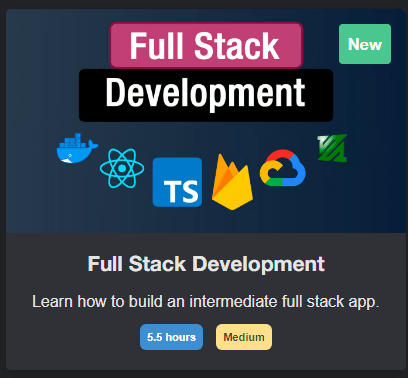Click the green FFmpeg logo
Image resolution: width=408 pixels, height=378 pixels.
point(332,148)
